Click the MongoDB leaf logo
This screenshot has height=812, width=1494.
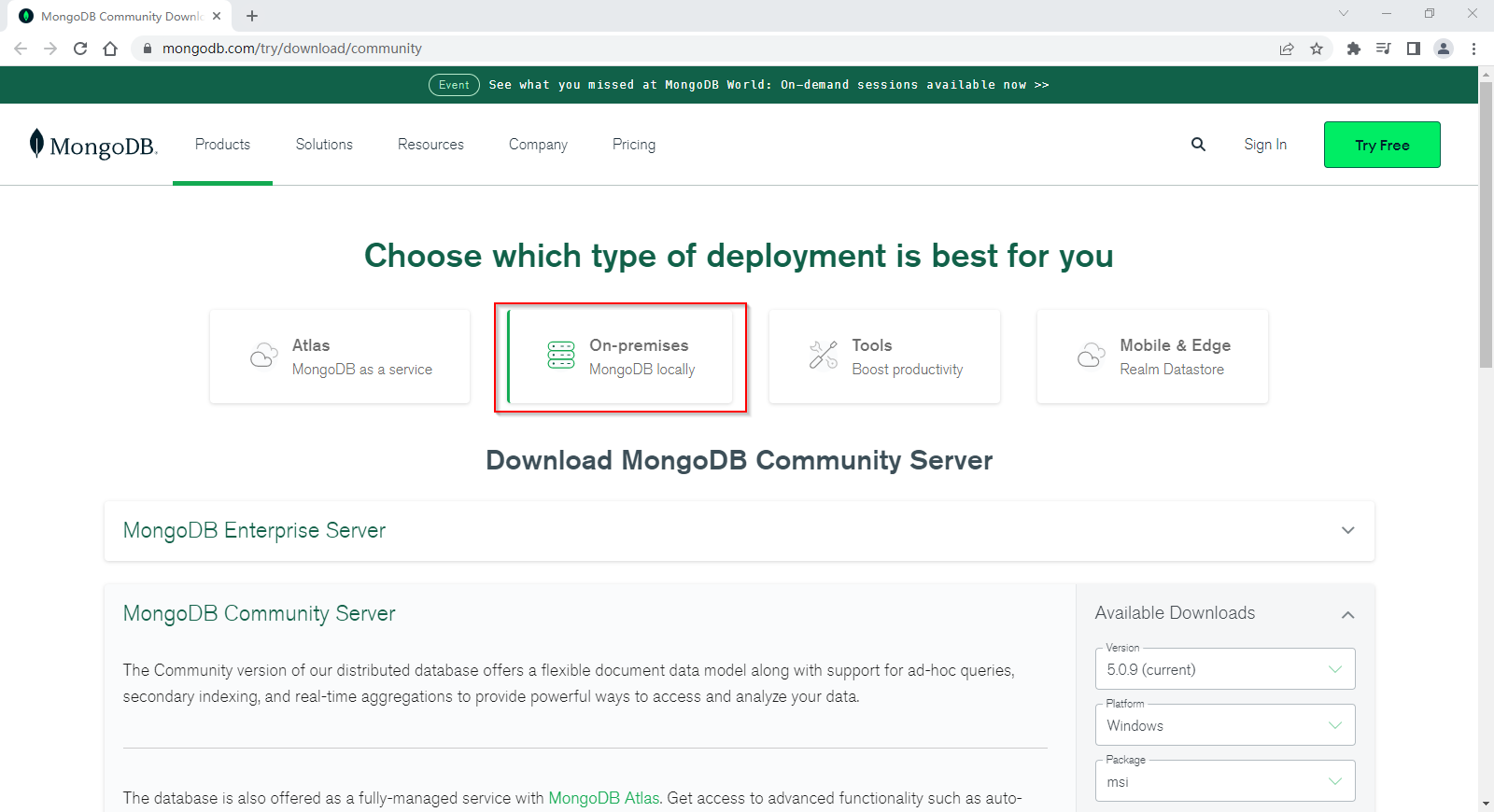[37, 144]
